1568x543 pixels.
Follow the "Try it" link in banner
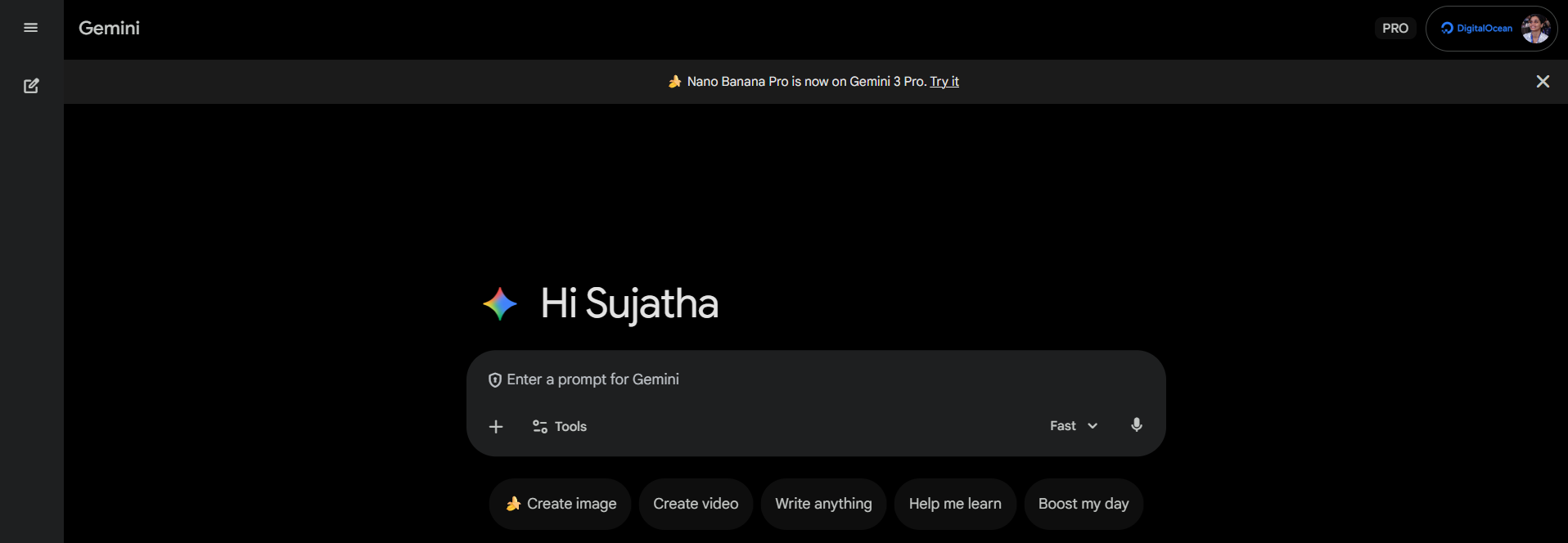click(x=944, y=82)
